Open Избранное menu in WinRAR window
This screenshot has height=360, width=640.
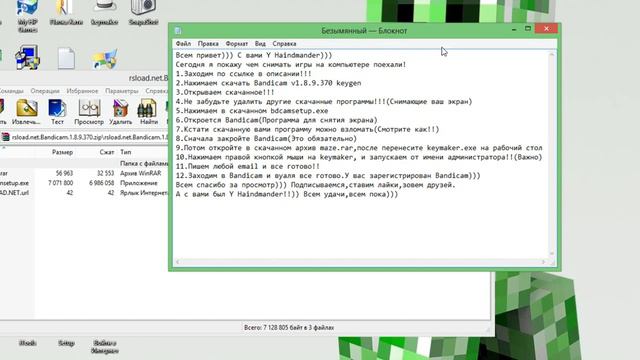82,91
